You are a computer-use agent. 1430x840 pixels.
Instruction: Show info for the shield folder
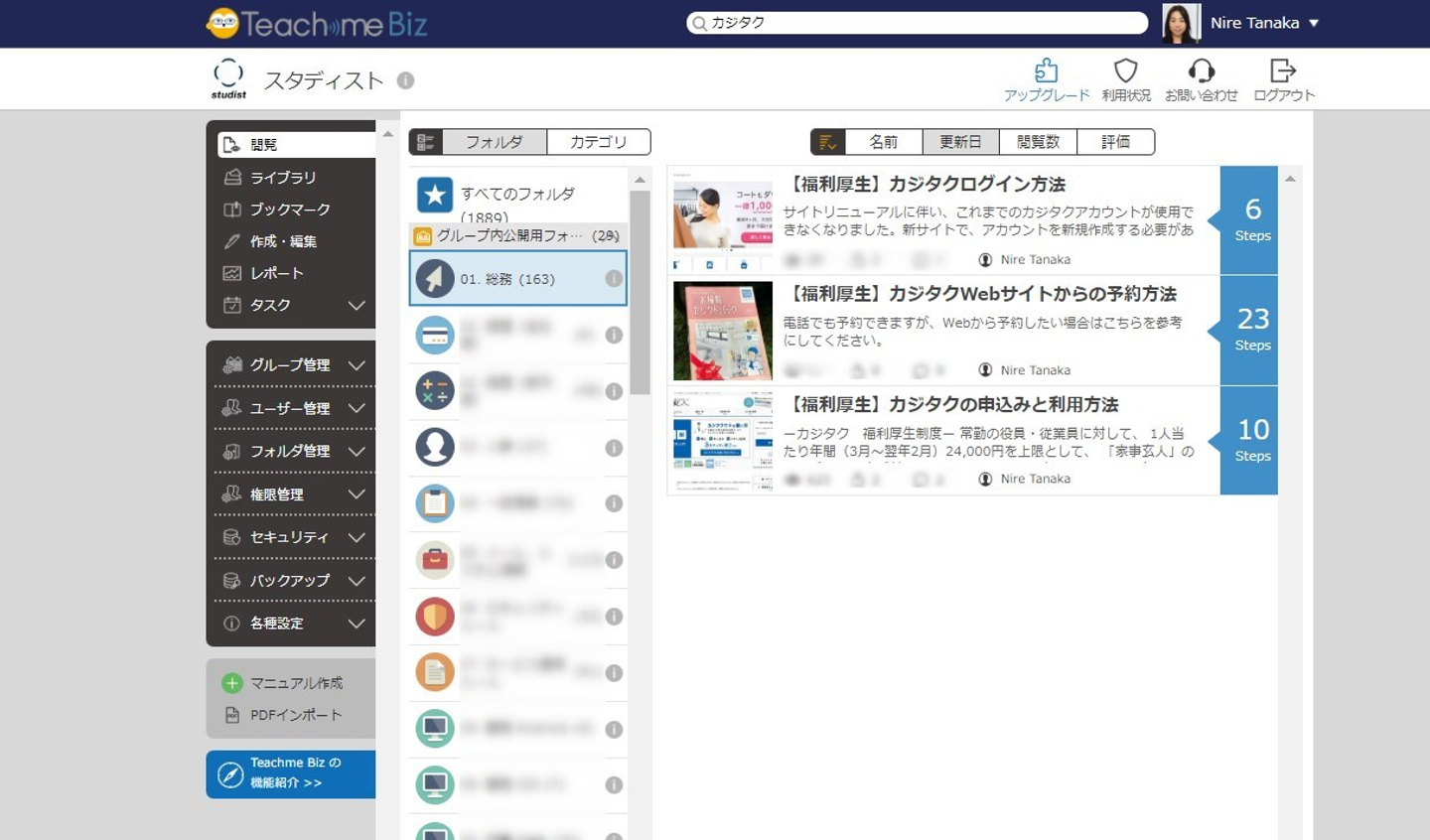(615, 617)
